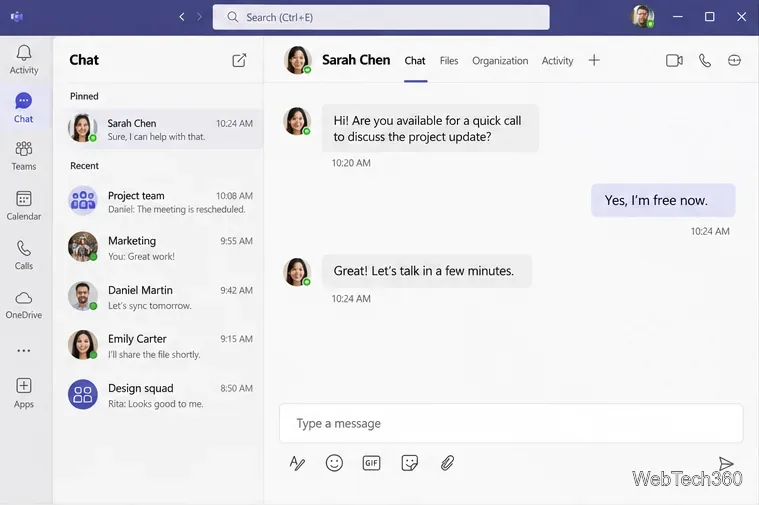This screenshot has height=505, width=759.
Task: Open OneDrive from the sidebar
Action: (24, 305)
